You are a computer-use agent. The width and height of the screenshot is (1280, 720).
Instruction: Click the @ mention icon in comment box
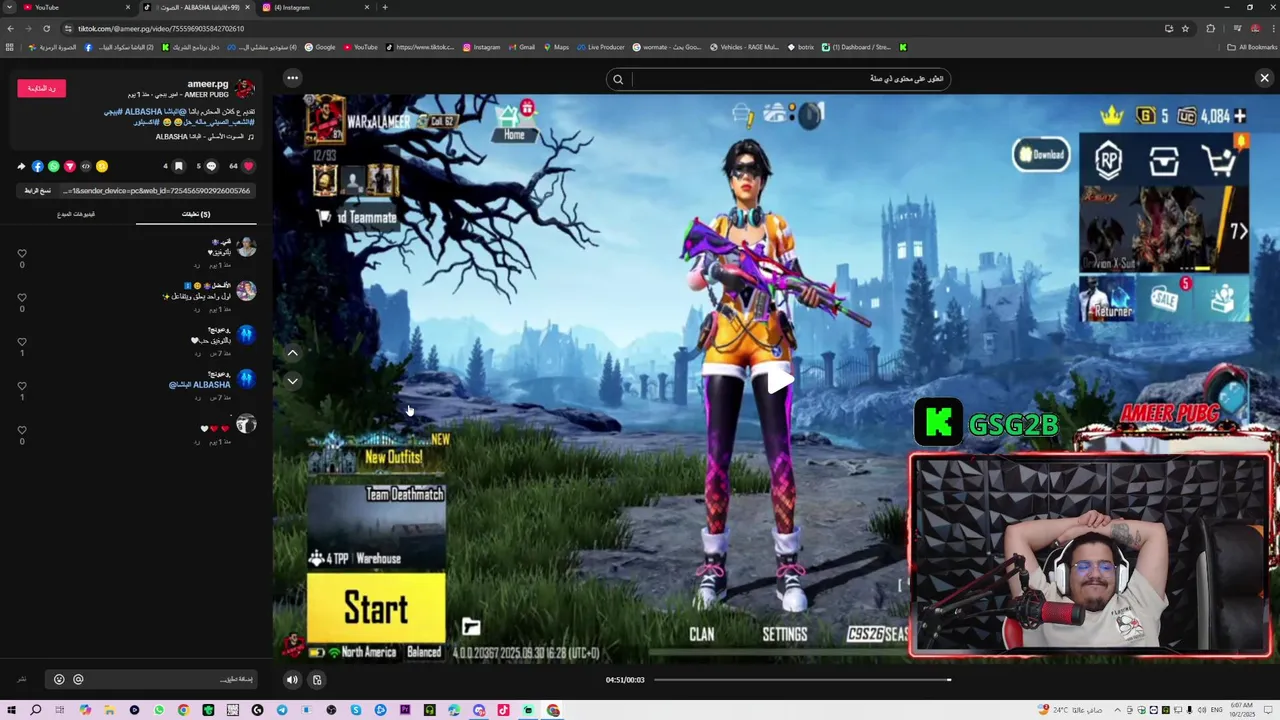tap(78, 680)
